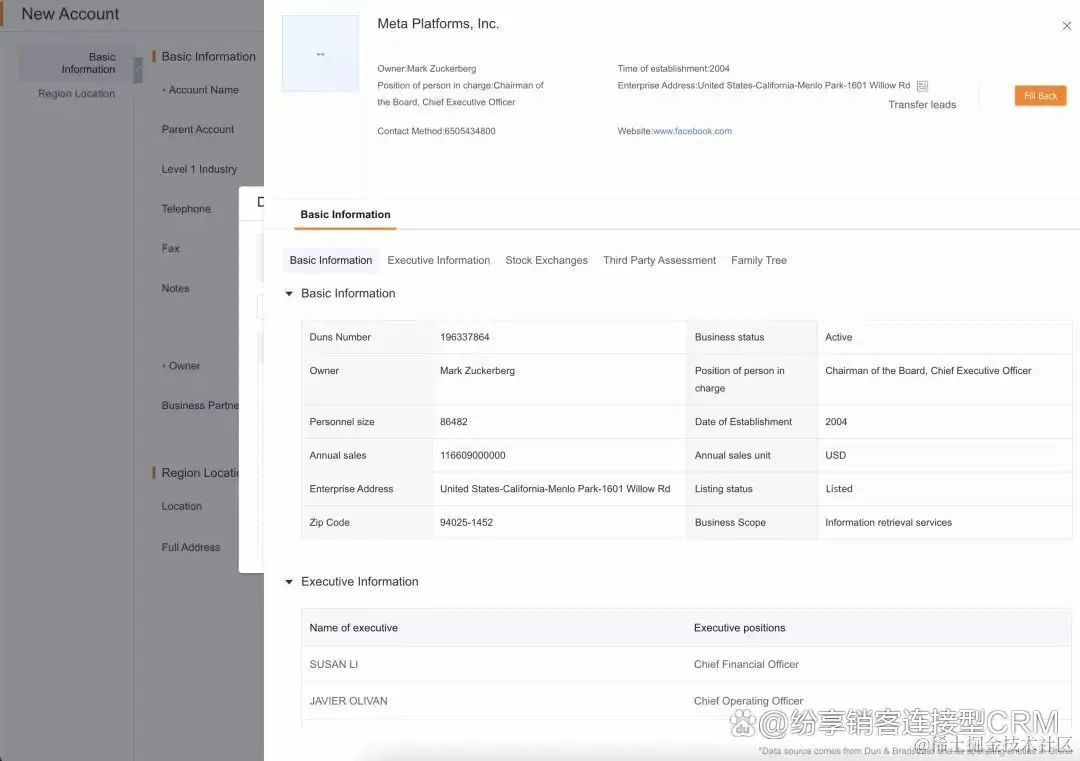Switch to Executive Information tab
The height and width of the screenshot is (761, 1080).
point(439,260)
